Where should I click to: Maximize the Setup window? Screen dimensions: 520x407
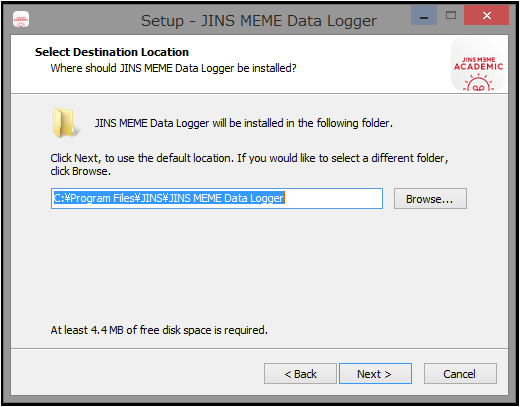(x=451, y=15)
